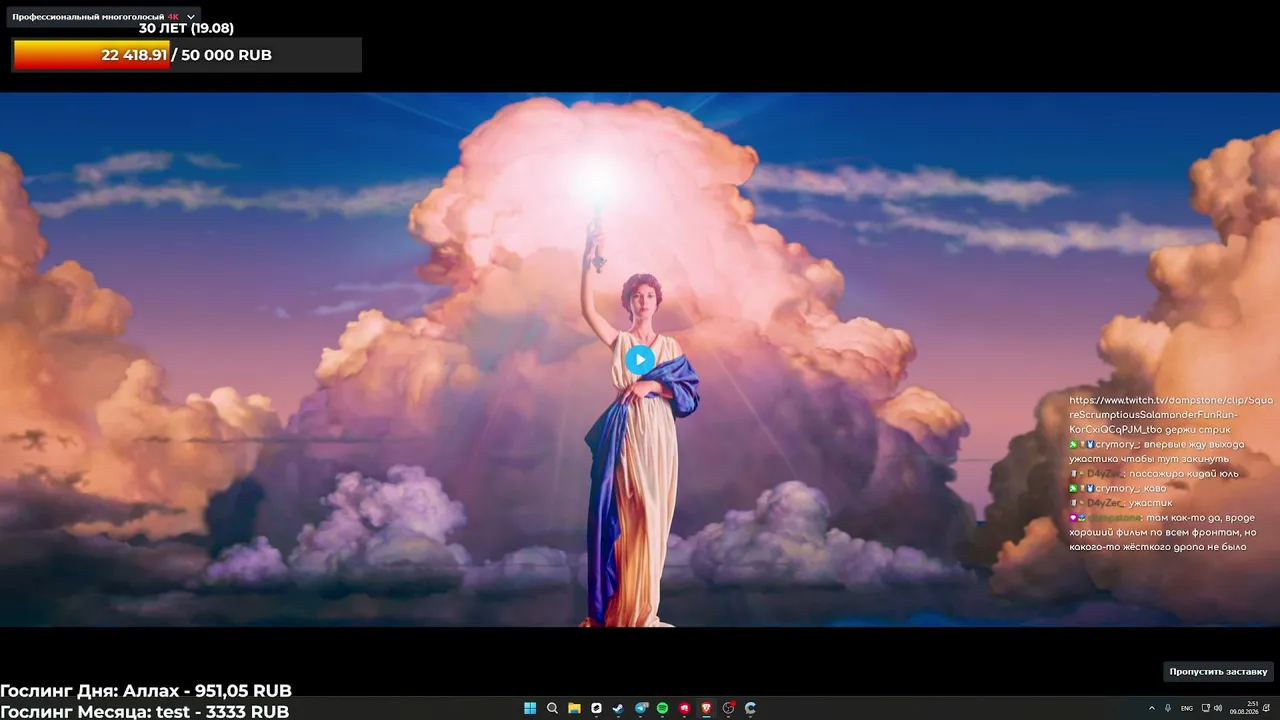
Task: Open the blue C-shaped app in taskbar
Action: pyautogui.click(x=751, y=708)
